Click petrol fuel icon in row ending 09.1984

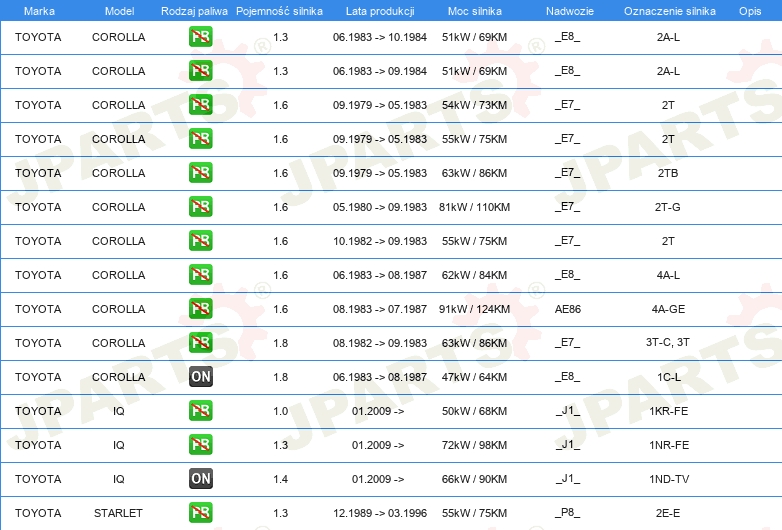pyautogui.click(x=200, y=71)
